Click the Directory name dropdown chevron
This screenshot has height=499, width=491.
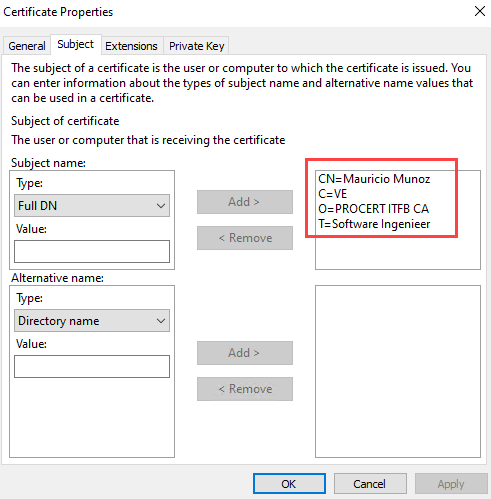point(161,321)
